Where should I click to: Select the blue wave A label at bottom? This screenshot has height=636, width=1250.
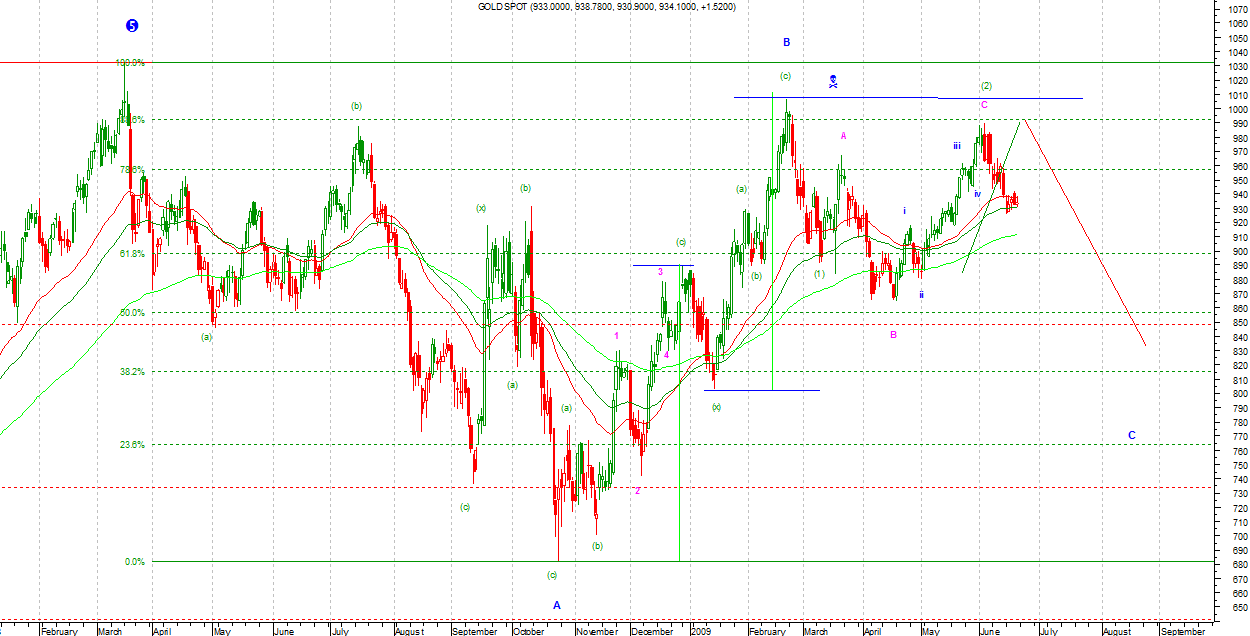[557, 605]
